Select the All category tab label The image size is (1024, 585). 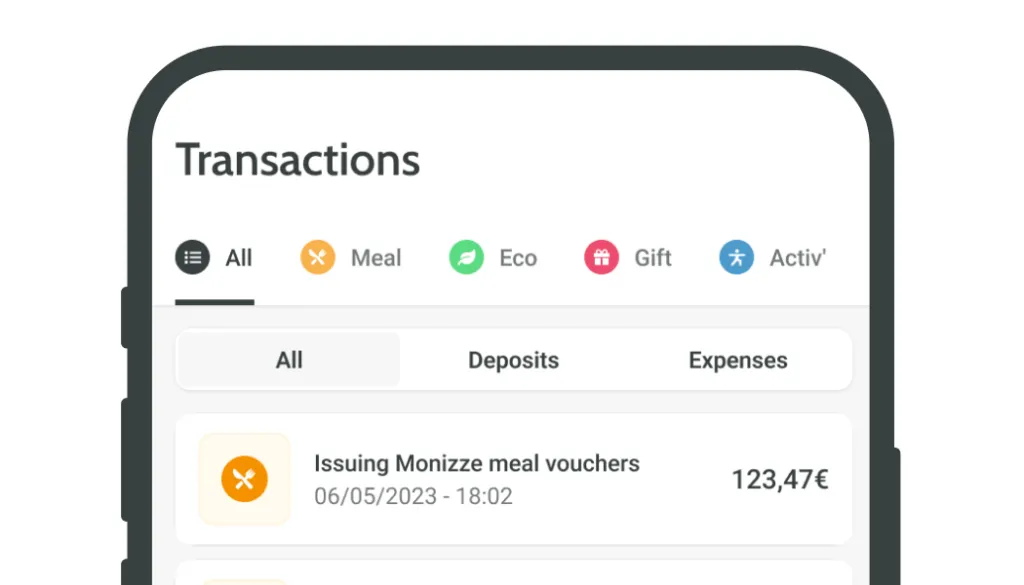239,258
